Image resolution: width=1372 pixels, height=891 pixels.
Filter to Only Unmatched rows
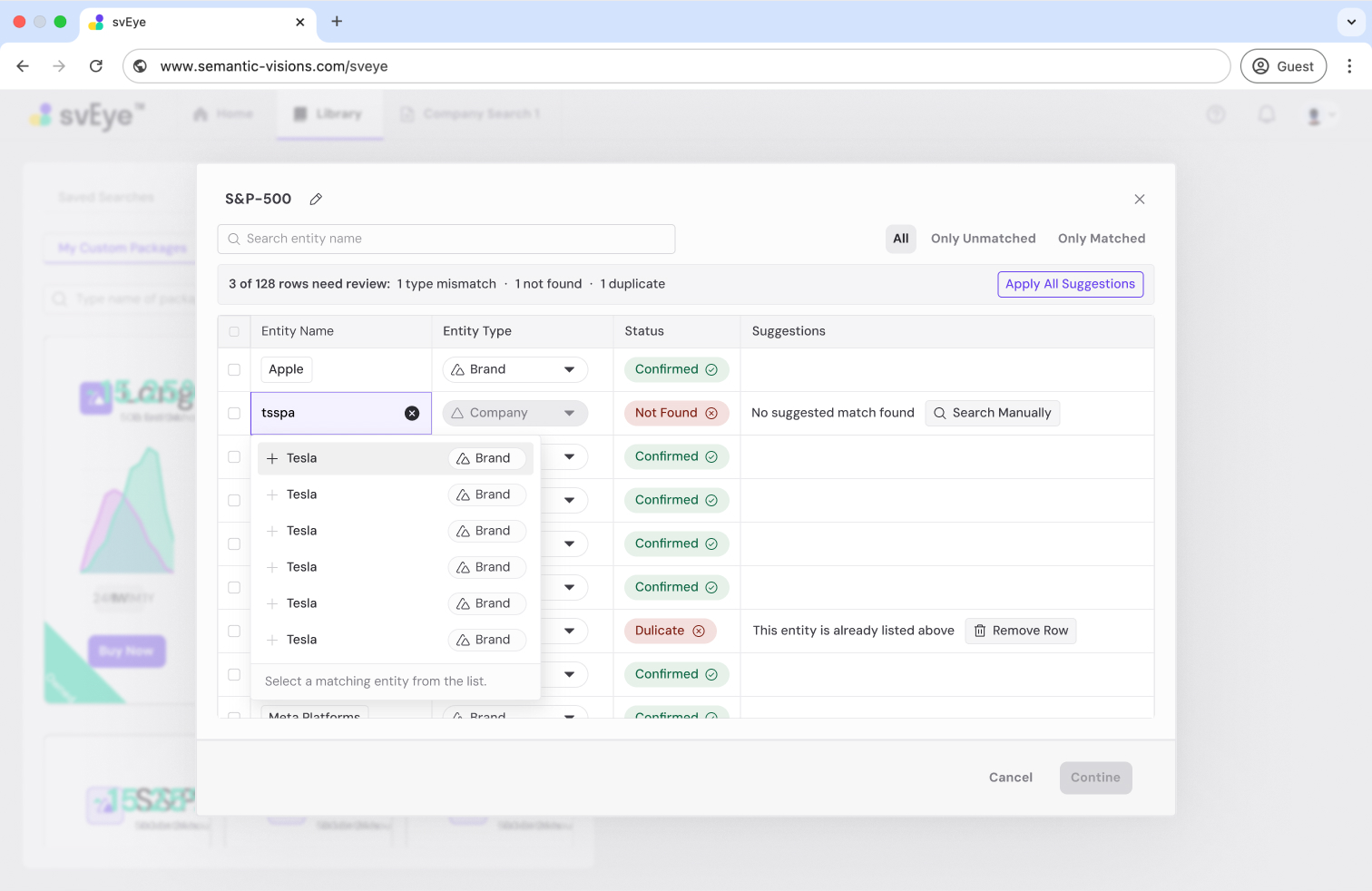click(x=984, y=239)
